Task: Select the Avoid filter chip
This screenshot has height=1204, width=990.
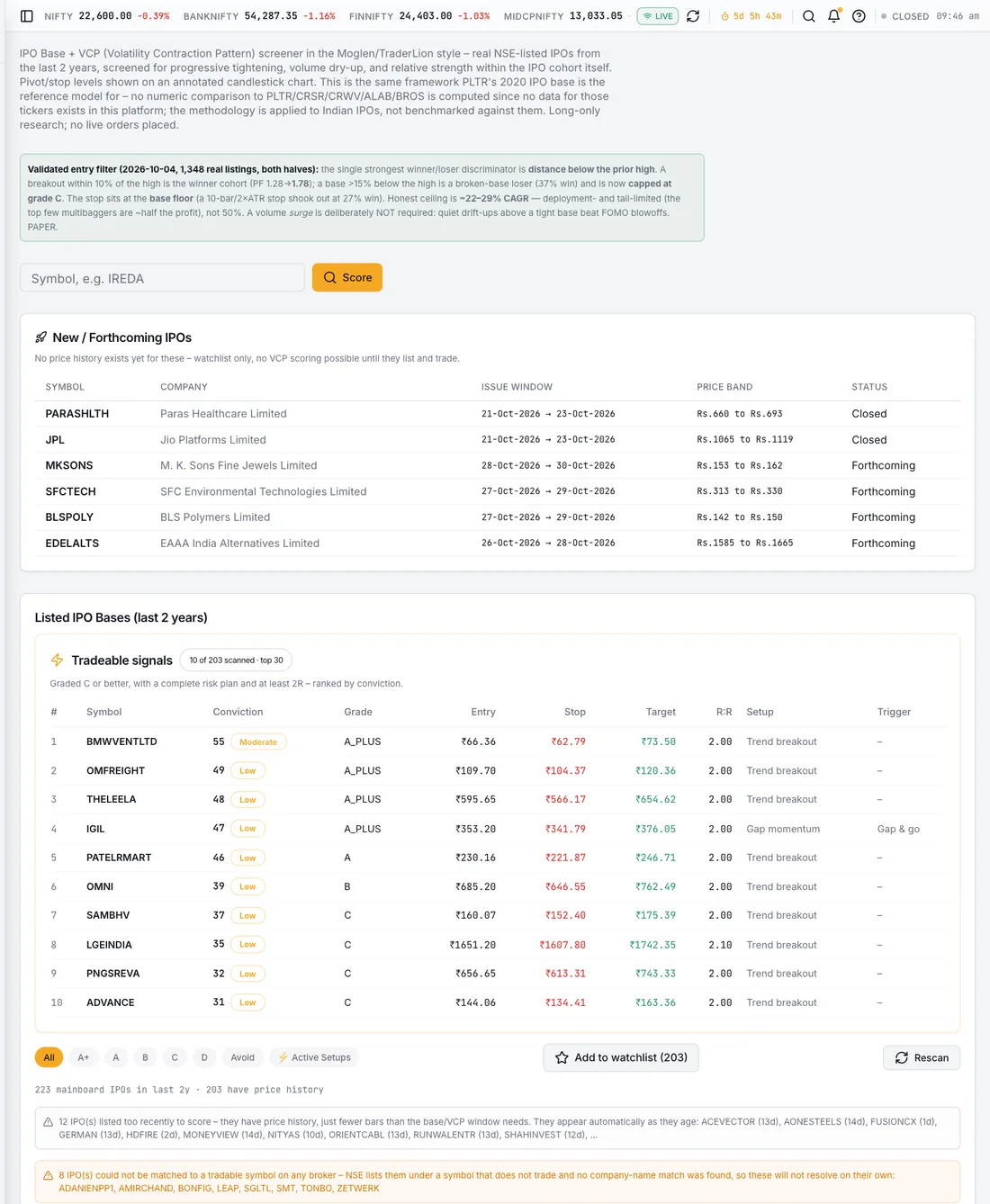Action: point(243,1057)
